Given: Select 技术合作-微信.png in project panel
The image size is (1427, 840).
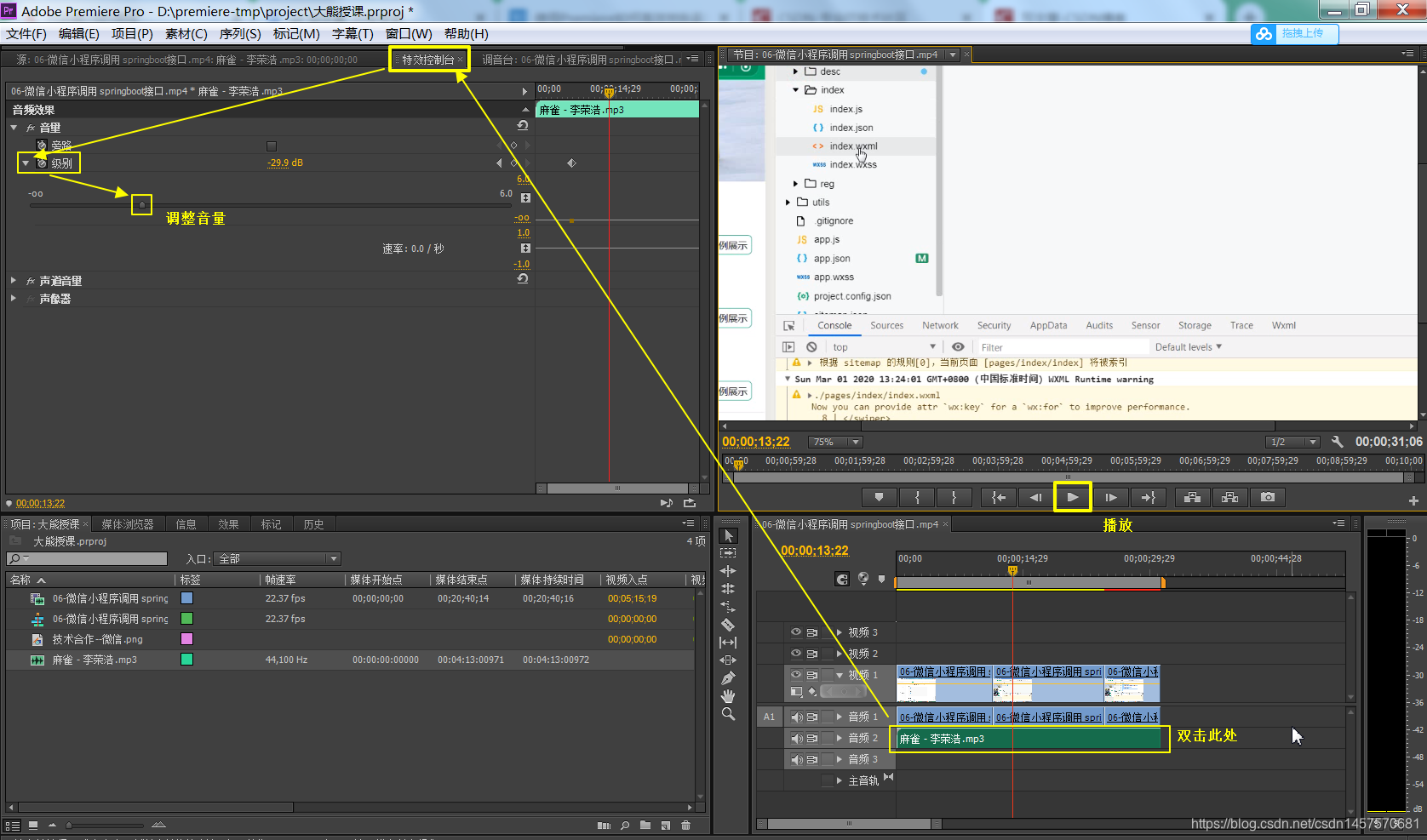Looking at the screenshot, I should point(97,639).
